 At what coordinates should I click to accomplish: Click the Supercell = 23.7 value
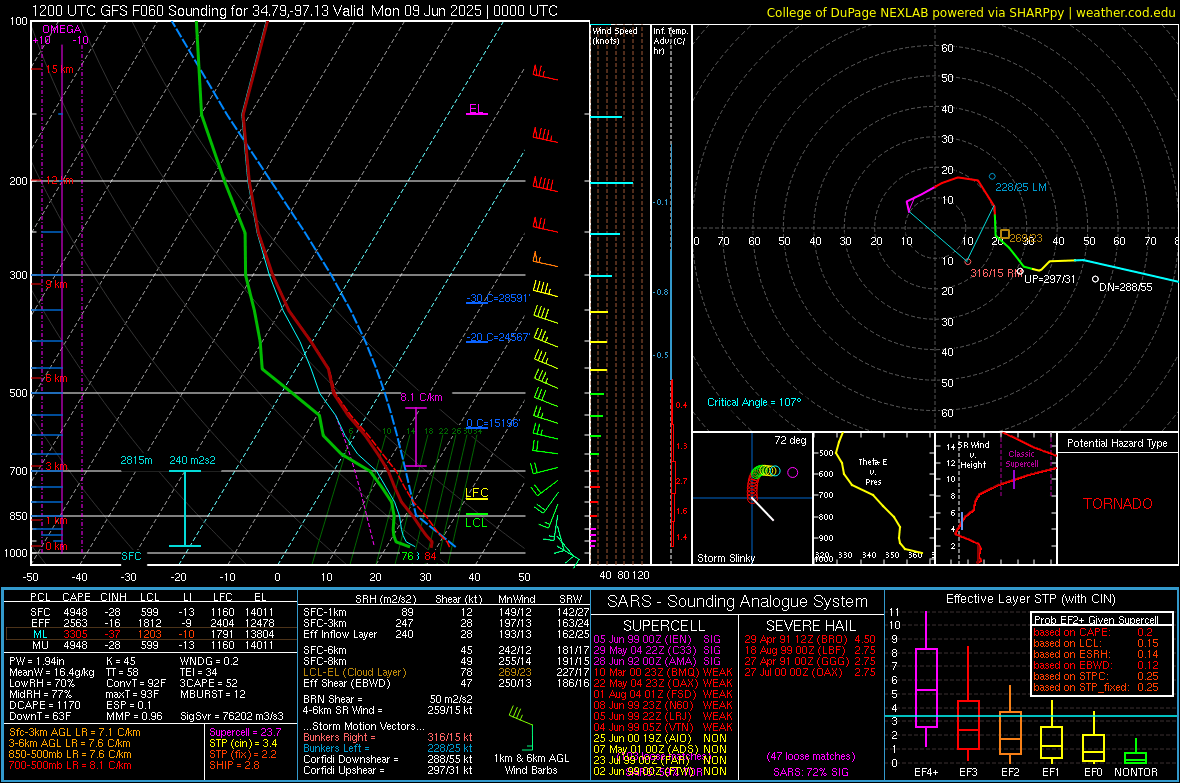pyautogui.click(x=245, y=732)
